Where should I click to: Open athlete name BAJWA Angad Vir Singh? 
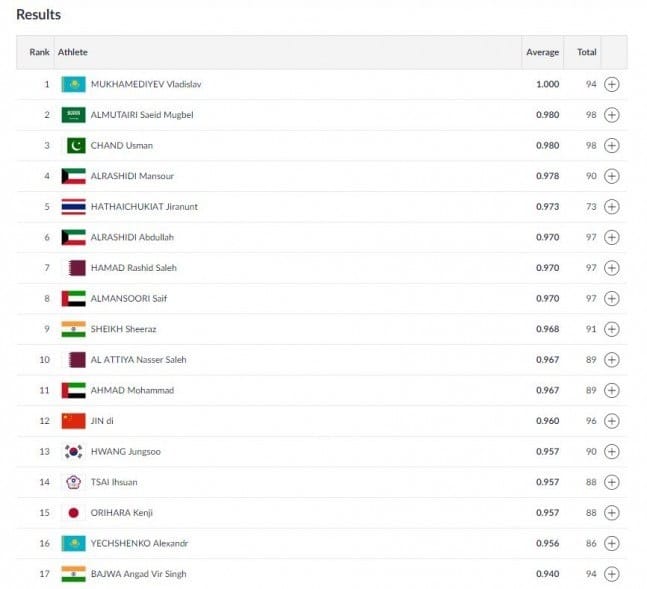(138, 574)
